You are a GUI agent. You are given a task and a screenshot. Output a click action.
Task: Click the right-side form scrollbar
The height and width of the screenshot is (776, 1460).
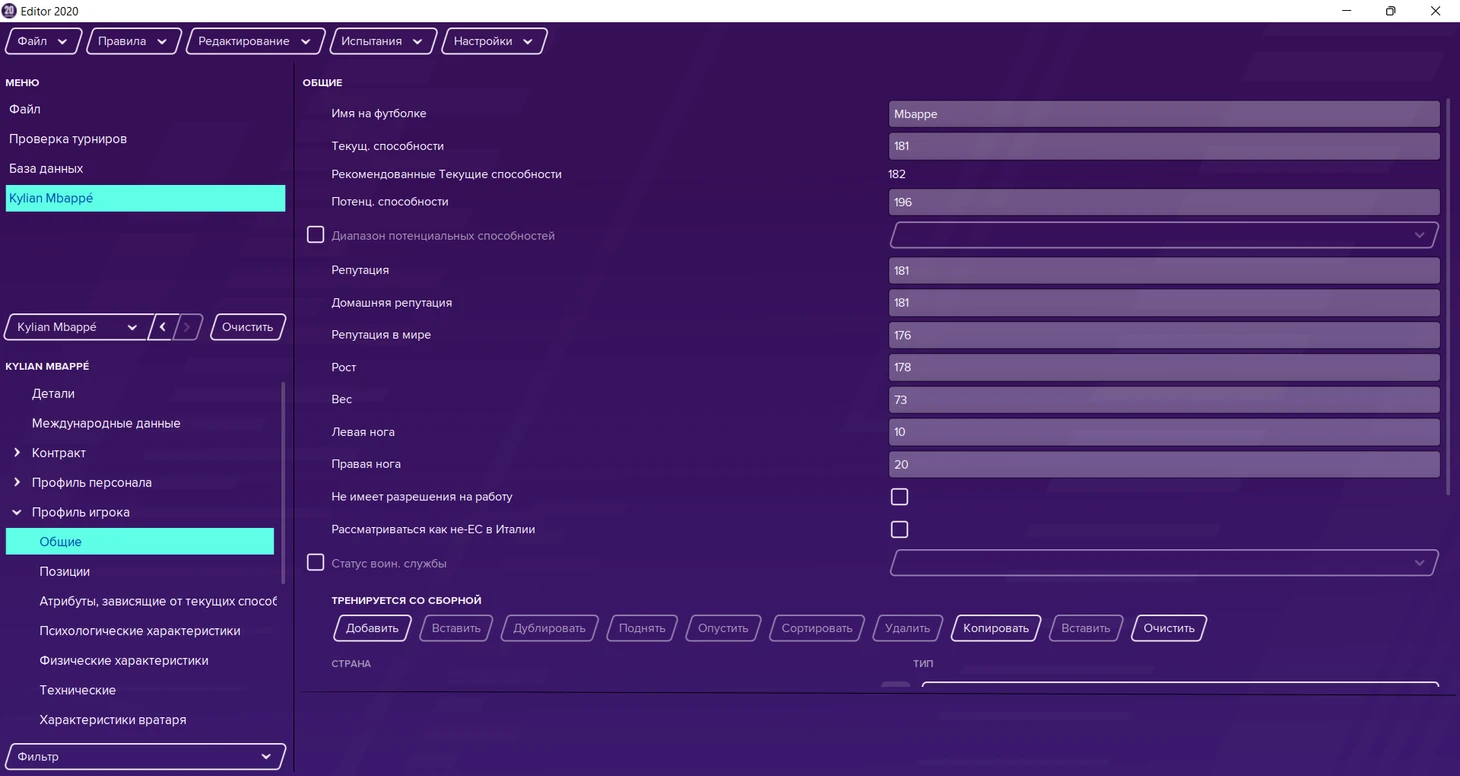pos(1449,296)
